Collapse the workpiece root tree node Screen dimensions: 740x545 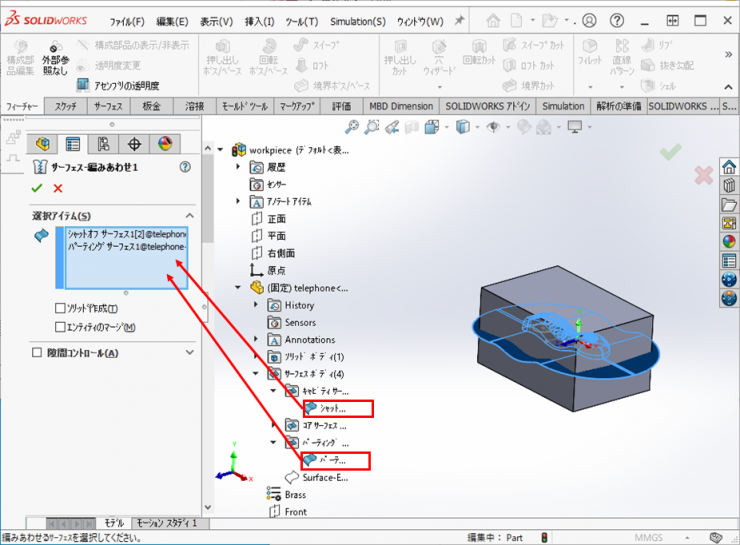point(221,149)
